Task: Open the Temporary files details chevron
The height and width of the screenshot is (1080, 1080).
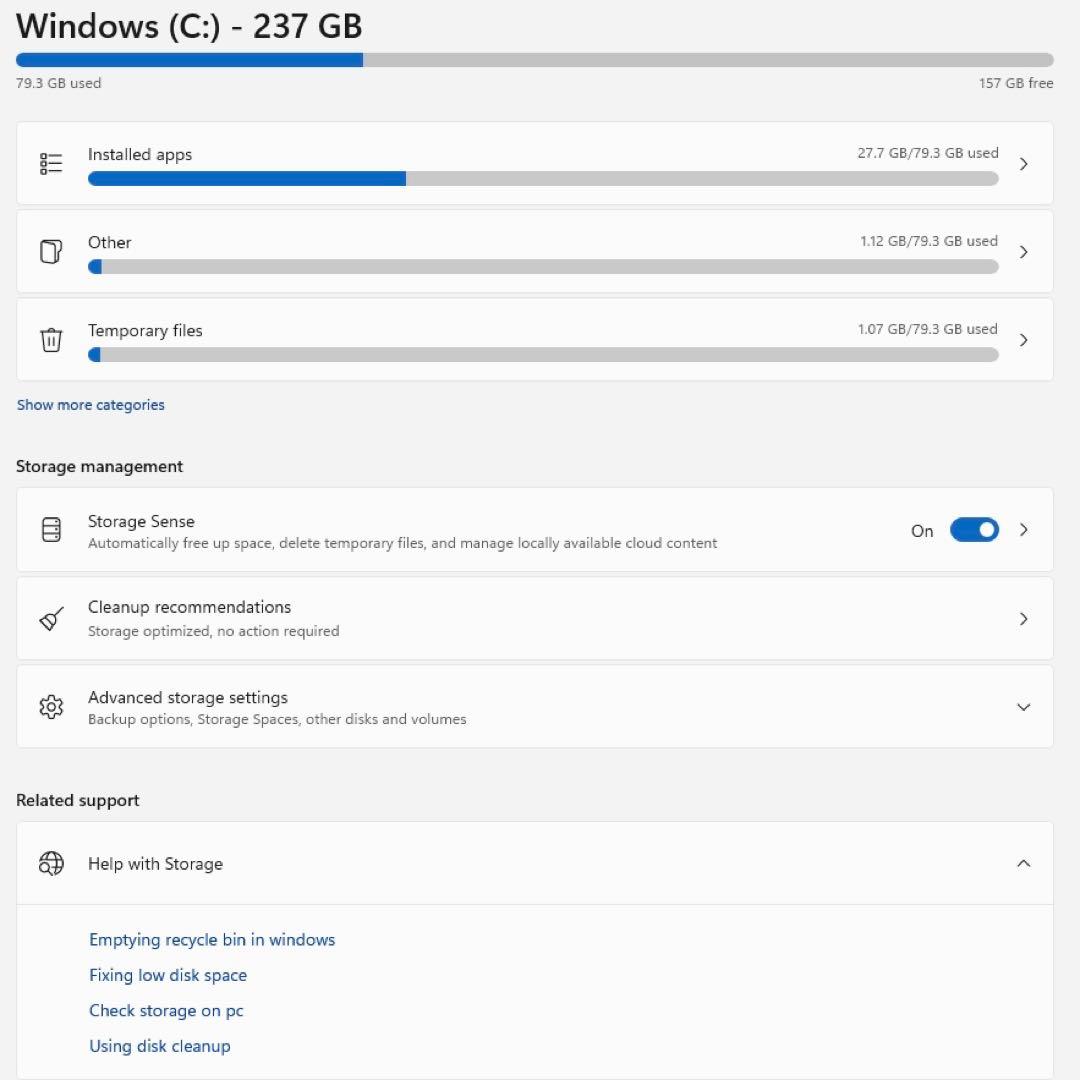Action: point(1023,339)
